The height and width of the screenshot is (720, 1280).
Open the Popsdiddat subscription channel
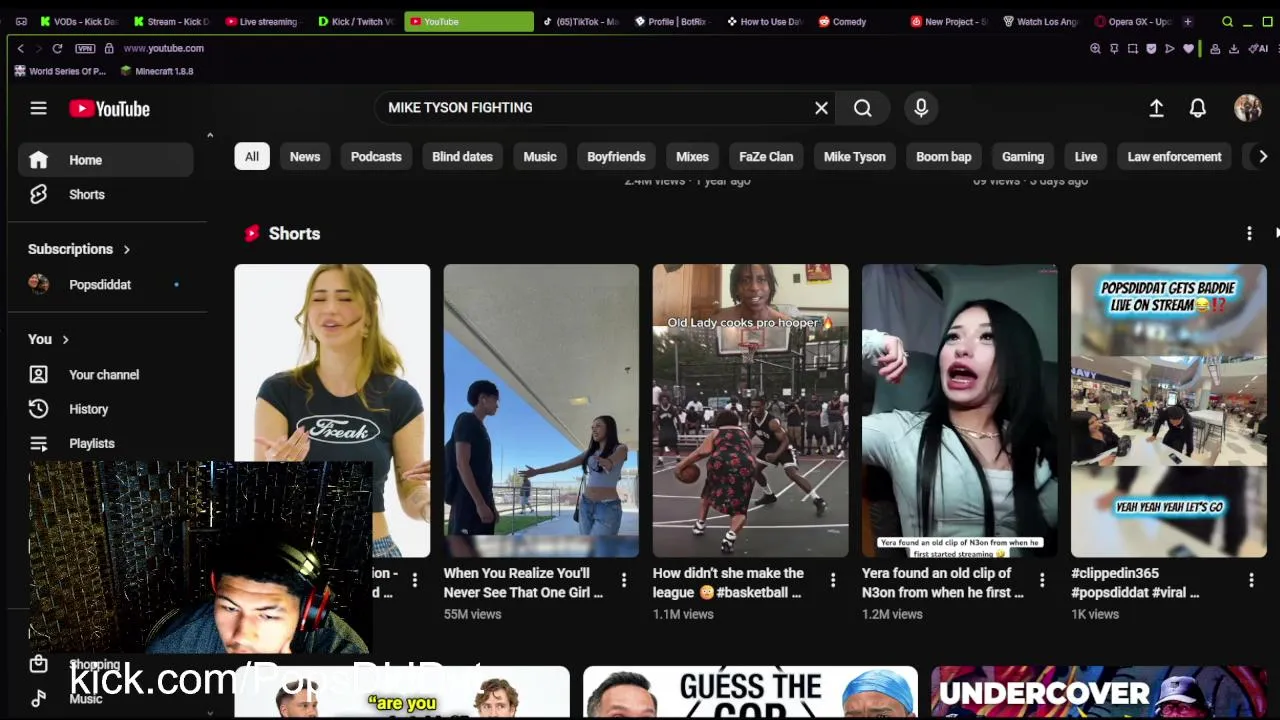pyautogui.click(x=105, y=284)
